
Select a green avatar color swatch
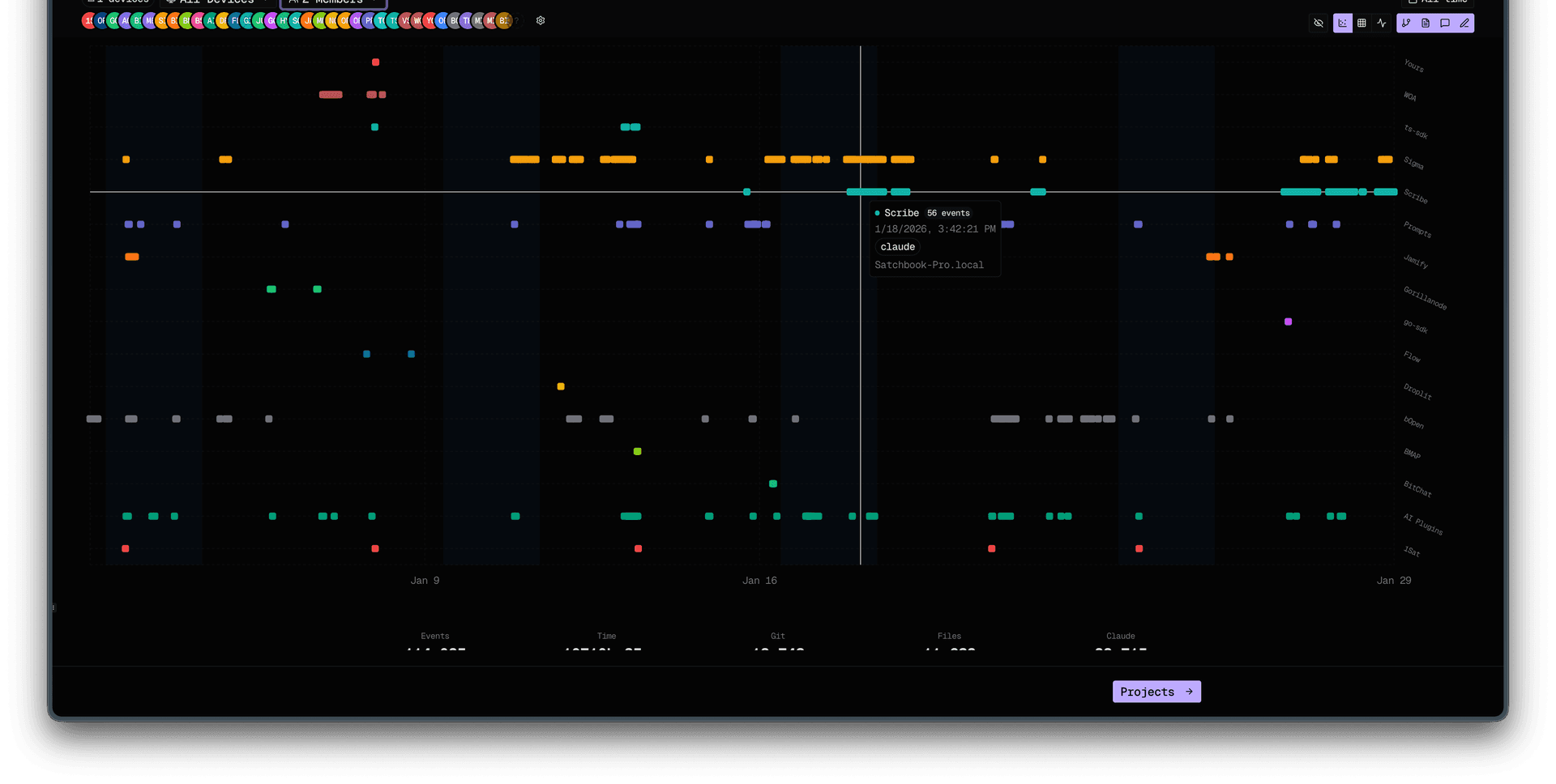[x=113, y=21]
